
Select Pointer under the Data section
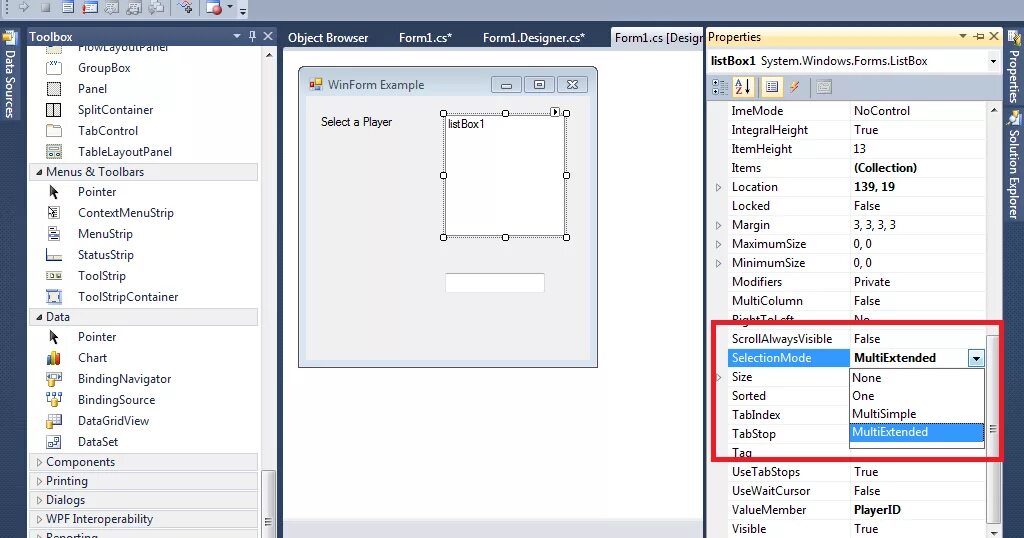click(97, 337)
